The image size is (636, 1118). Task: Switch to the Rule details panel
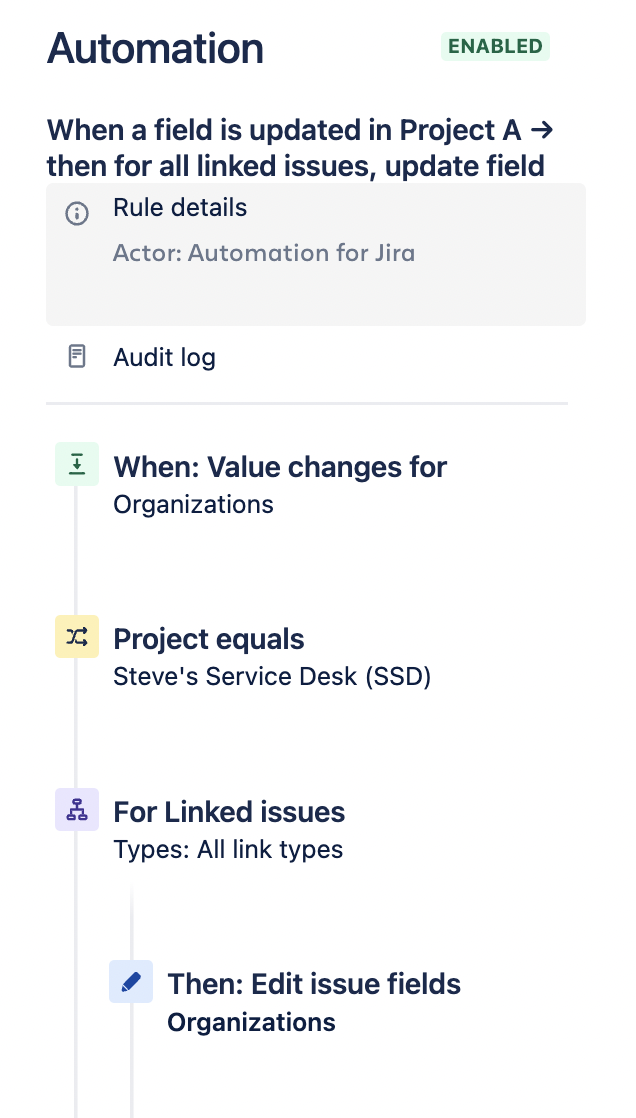click(178, 208)
